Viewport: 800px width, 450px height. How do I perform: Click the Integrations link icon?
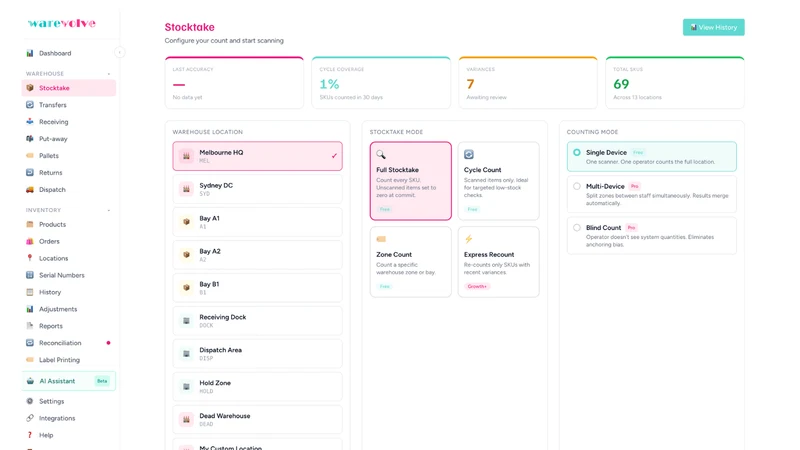point(30,418)
